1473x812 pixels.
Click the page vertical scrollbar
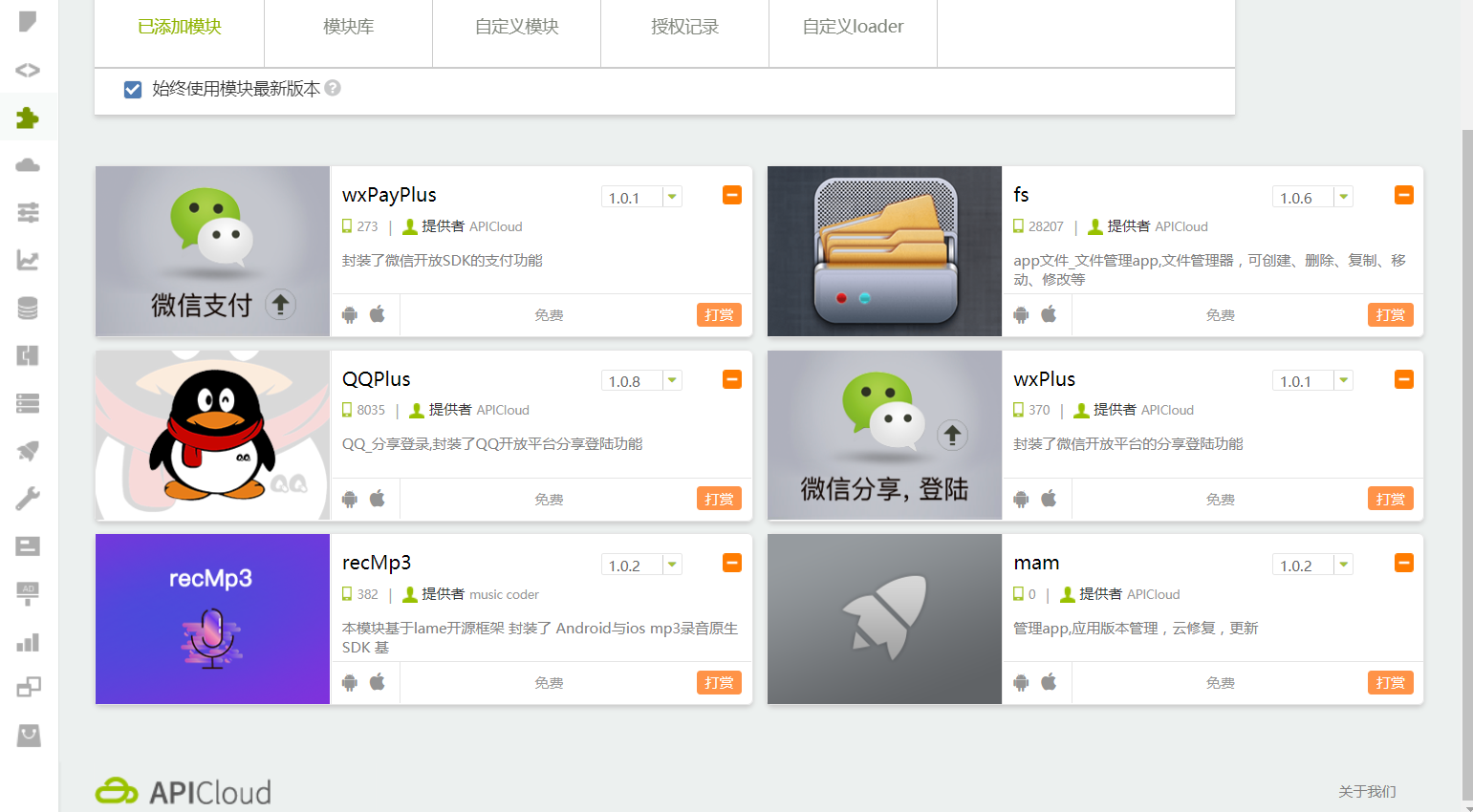pos(1467,459)
